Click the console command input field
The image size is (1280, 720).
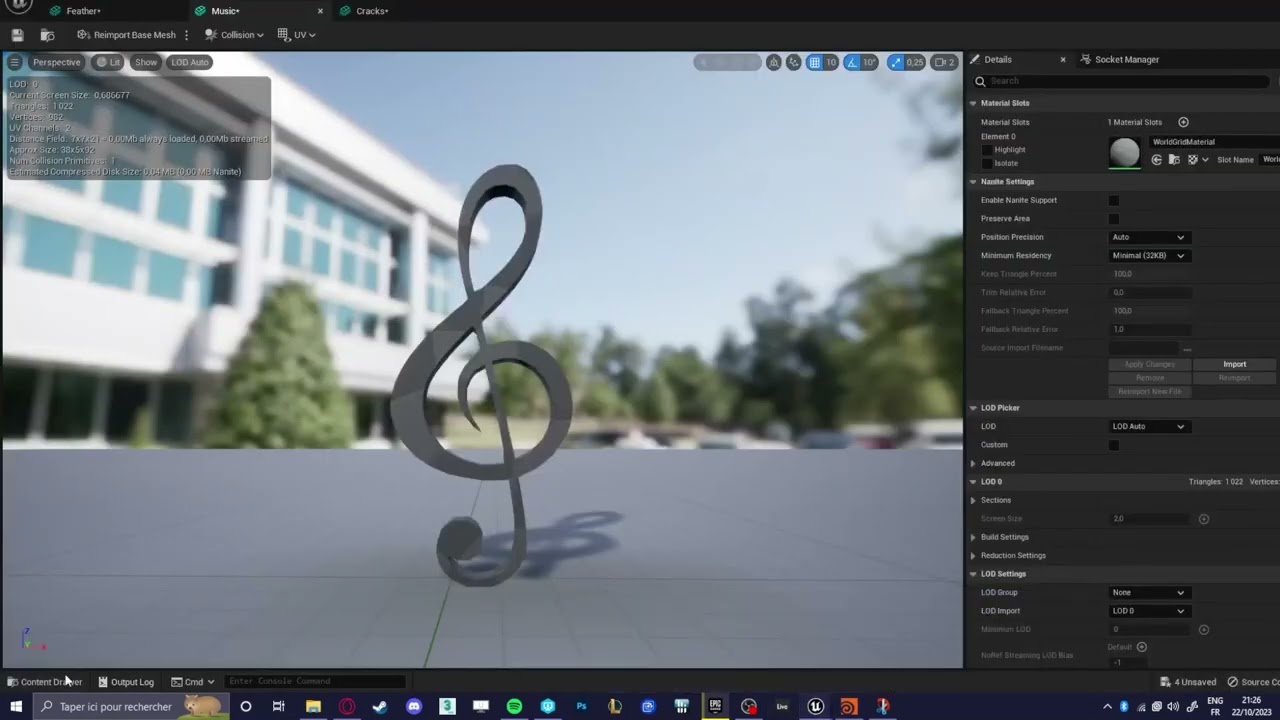[x=315, y=682]
